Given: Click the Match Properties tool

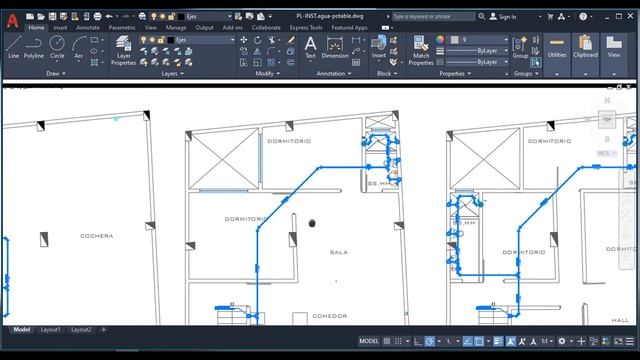Looking at the screenshot, I should pos(421,51).
